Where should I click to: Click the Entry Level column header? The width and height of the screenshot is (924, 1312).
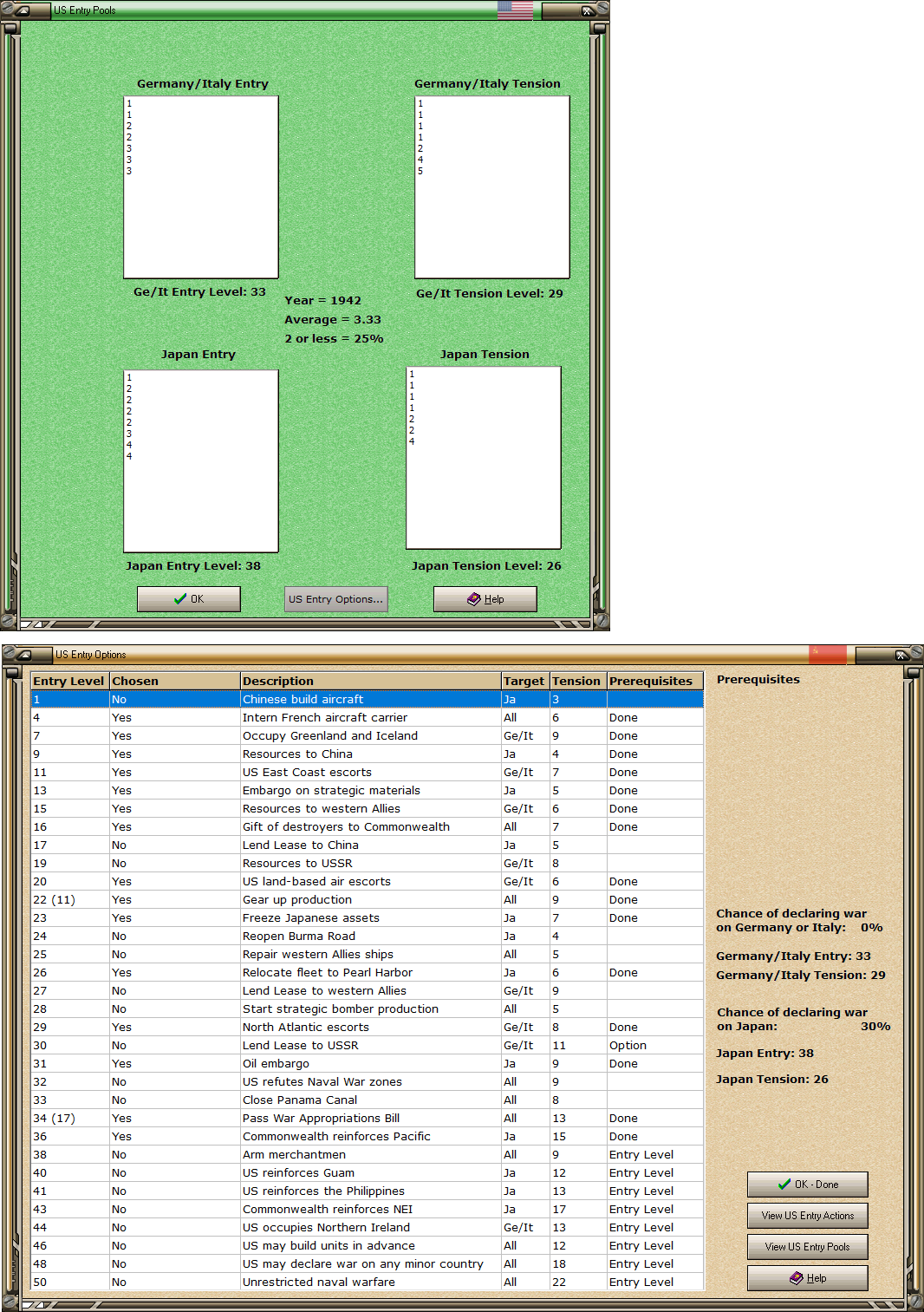69,681
